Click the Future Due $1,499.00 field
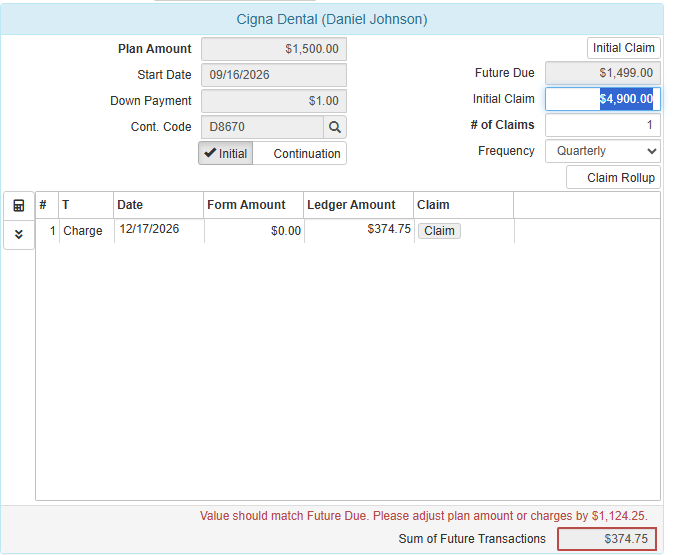 click(602, 73)
